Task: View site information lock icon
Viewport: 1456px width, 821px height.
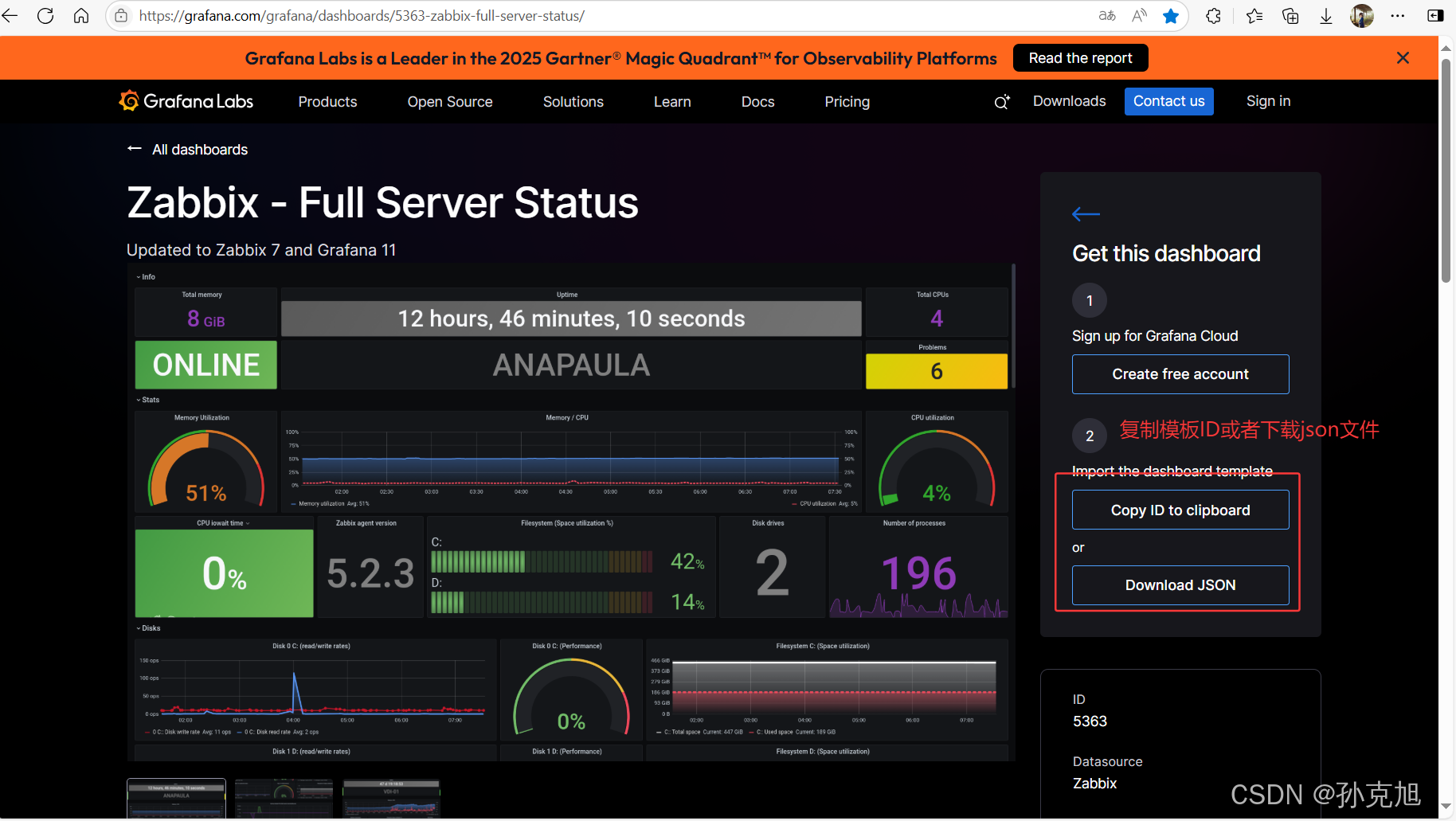Action: coord(121,16)
